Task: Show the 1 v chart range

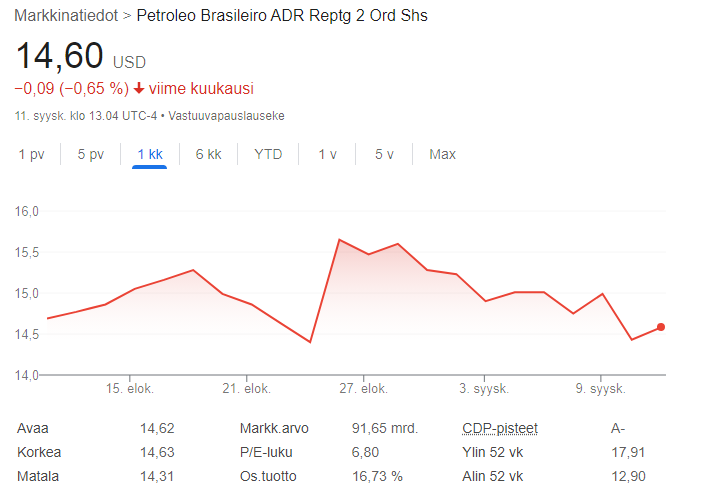Action: tap(327, 155)
